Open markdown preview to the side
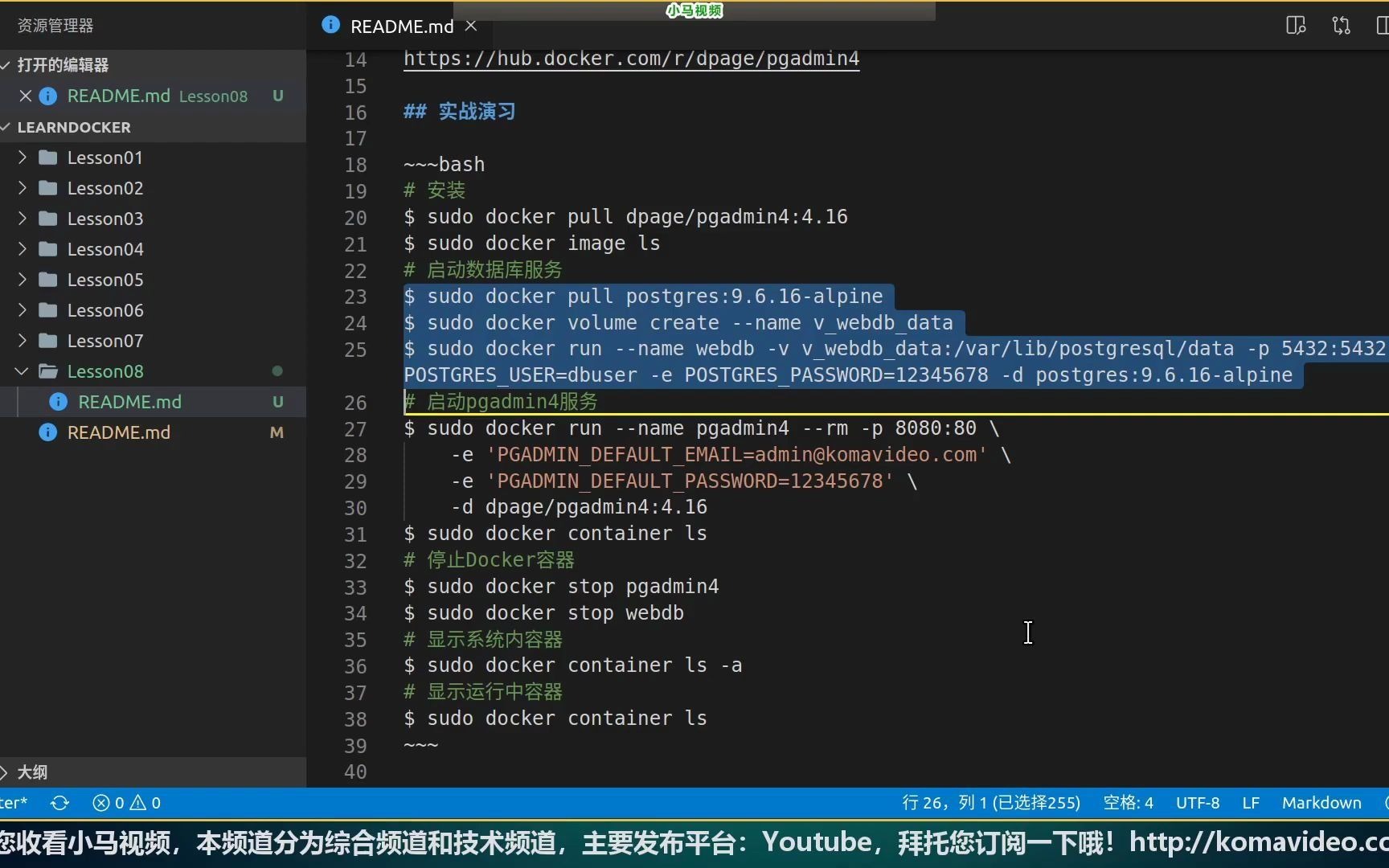 [1296, 26]
